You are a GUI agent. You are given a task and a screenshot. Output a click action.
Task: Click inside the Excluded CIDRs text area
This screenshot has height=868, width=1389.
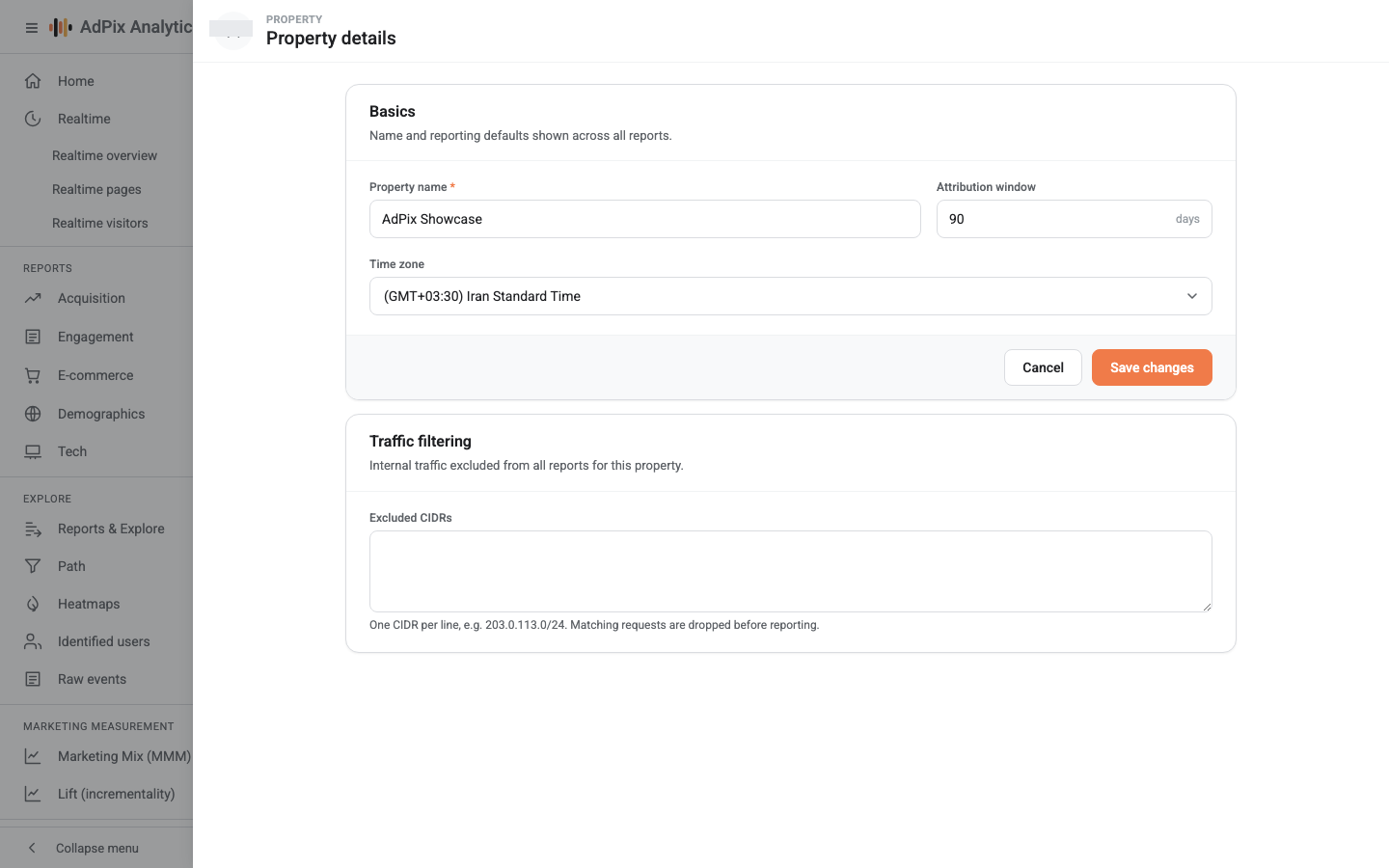pos(791,571)
